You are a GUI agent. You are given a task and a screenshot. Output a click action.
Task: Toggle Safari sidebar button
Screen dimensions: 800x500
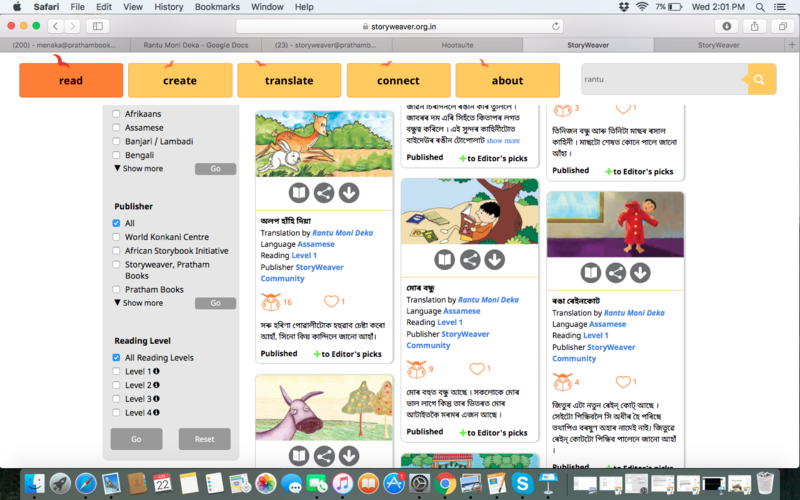pos(97,26)
